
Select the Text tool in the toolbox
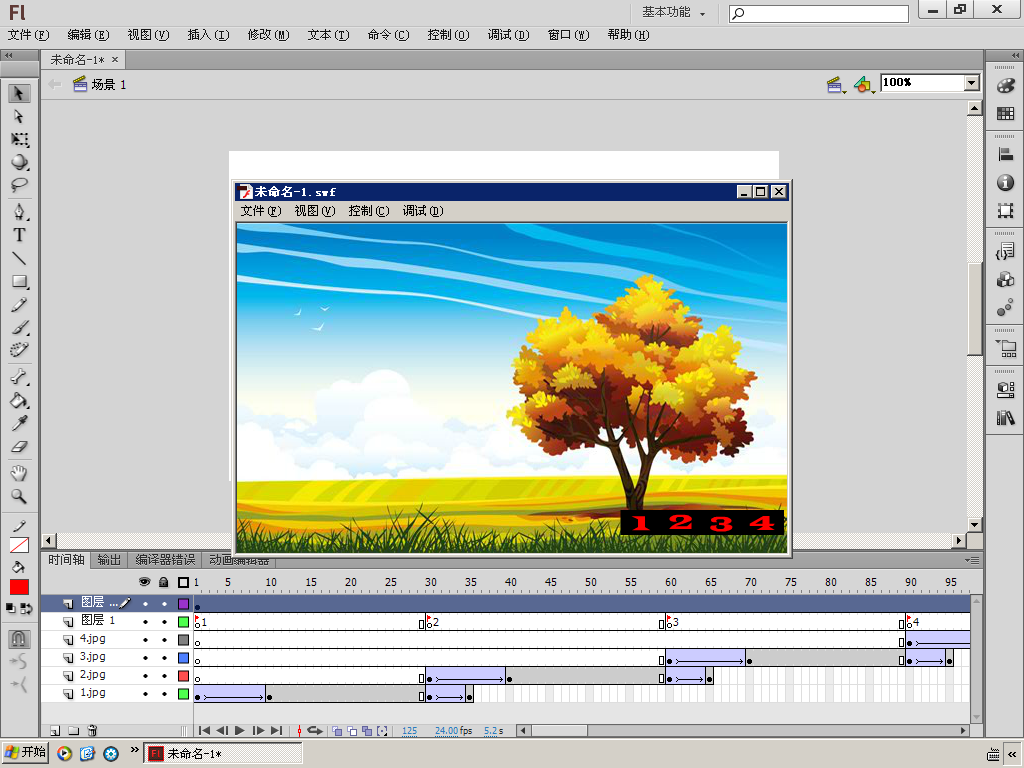(x=19, y=235)
